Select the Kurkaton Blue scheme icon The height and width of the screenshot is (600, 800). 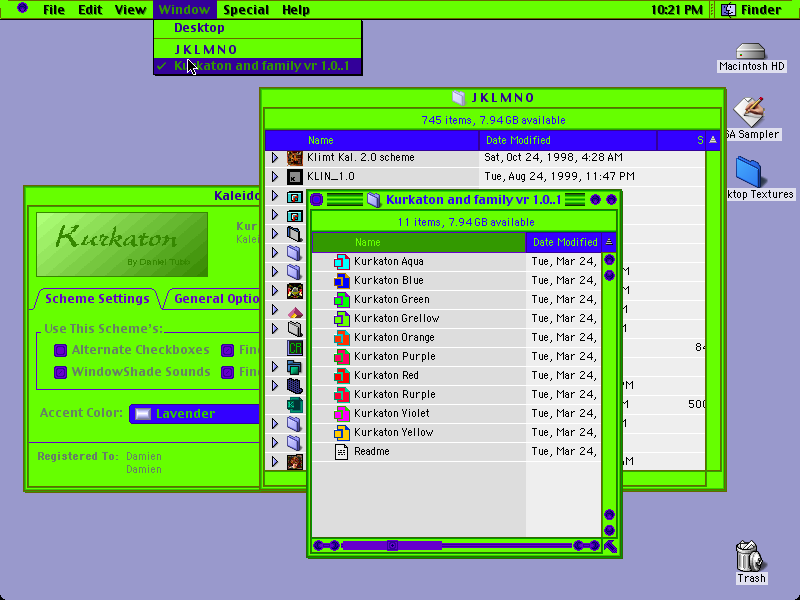[x=341, y=281]
